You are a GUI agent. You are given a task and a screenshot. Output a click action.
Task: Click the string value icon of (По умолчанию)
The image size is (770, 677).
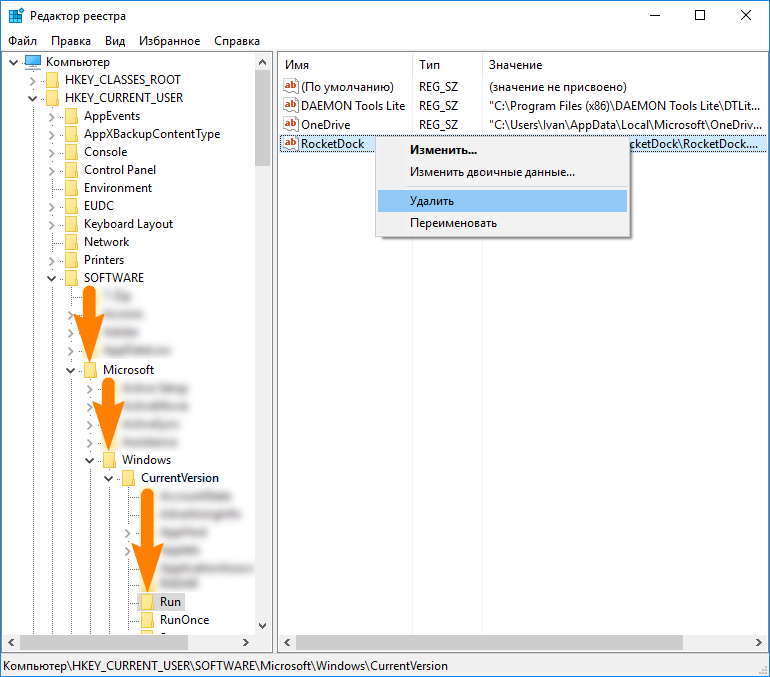pyautogui.click(x=291, y=86)
